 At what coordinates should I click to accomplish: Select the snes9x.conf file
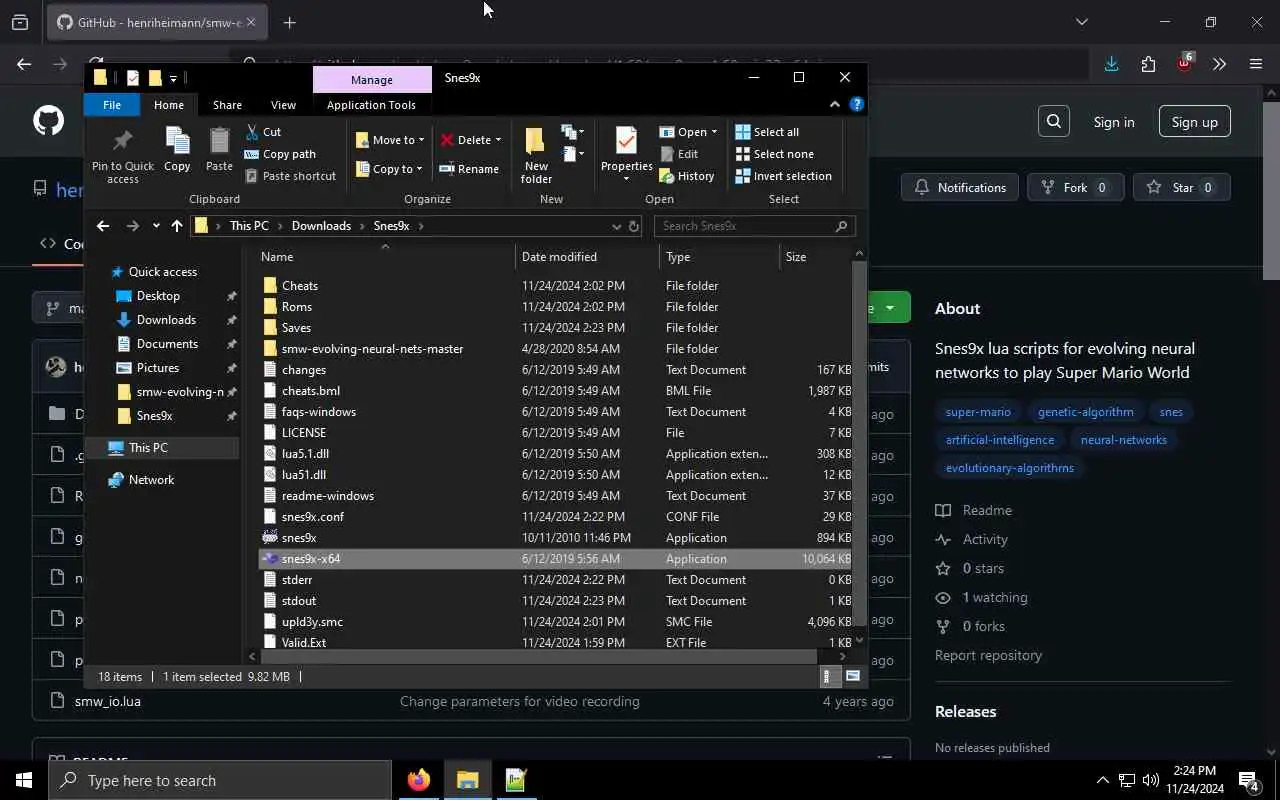[313, 517]
